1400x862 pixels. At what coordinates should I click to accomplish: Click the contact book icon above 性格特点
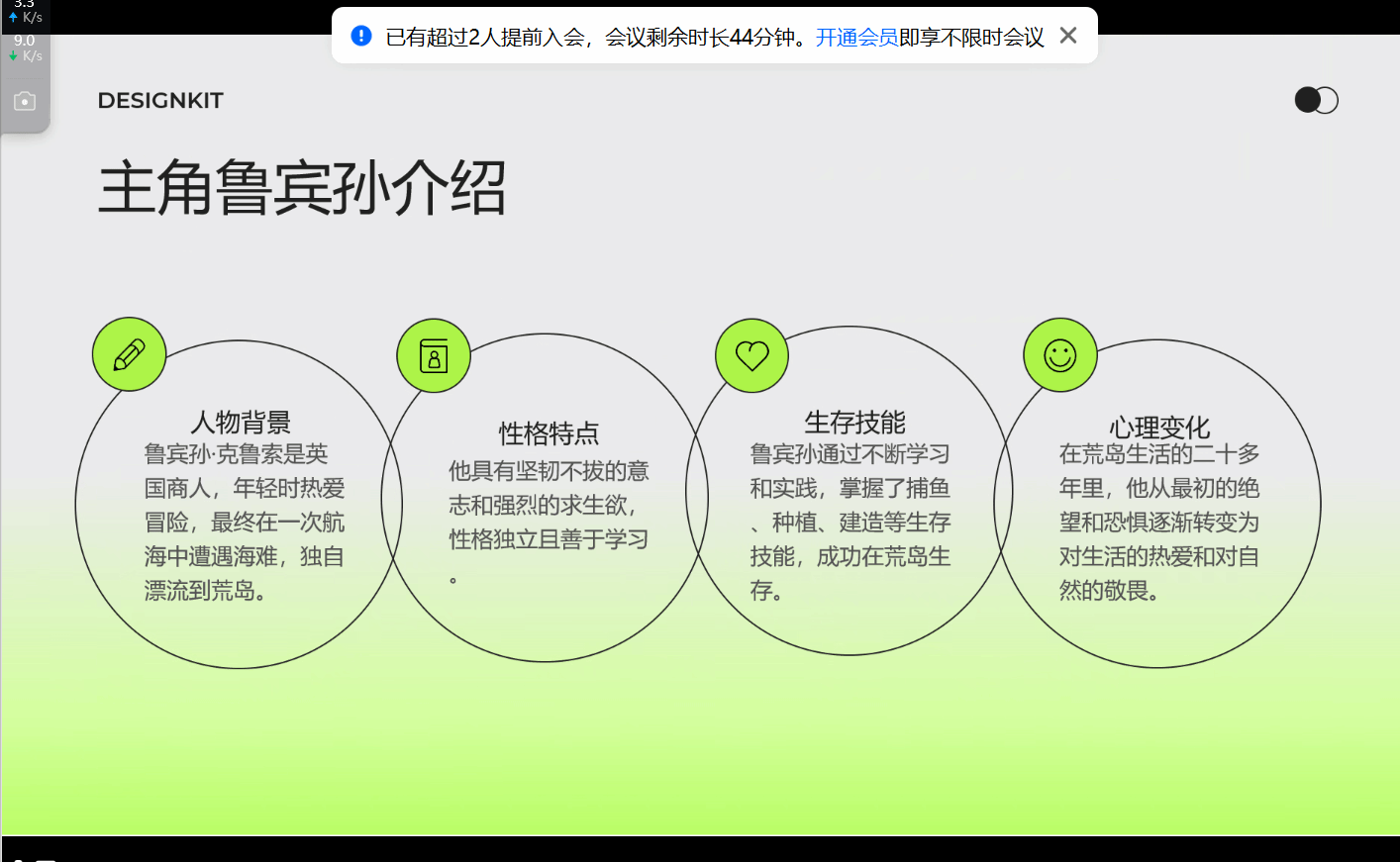click(x=434, y=355)
